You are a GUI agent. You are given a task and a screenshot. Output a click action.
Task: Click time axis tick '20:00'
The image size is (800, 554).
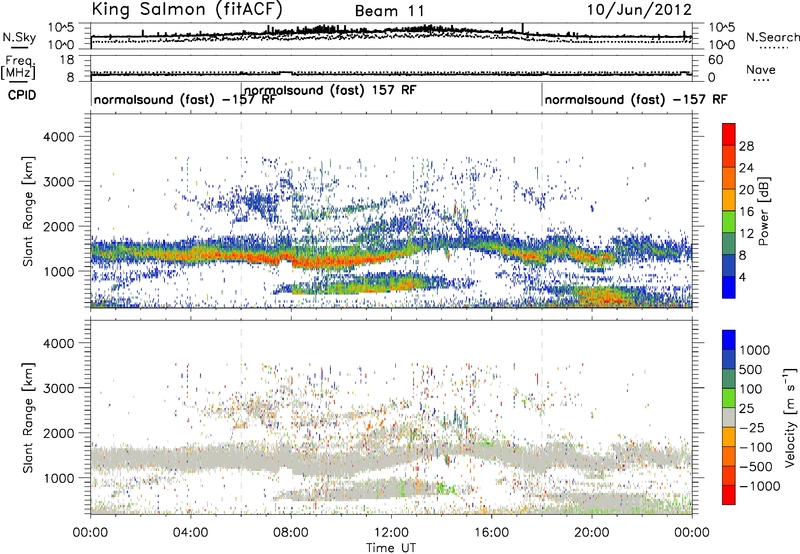(591, 533)
